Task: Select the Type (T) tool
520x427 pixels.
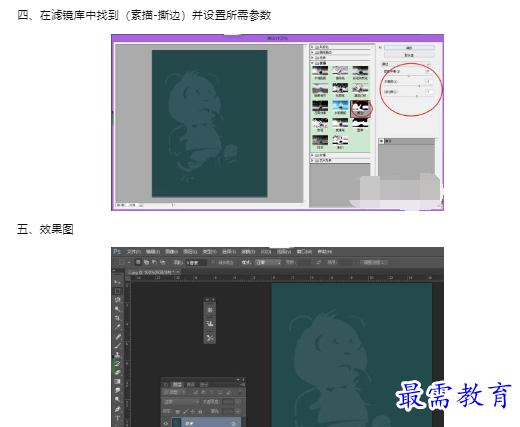Action: click(x=117, y=418)
